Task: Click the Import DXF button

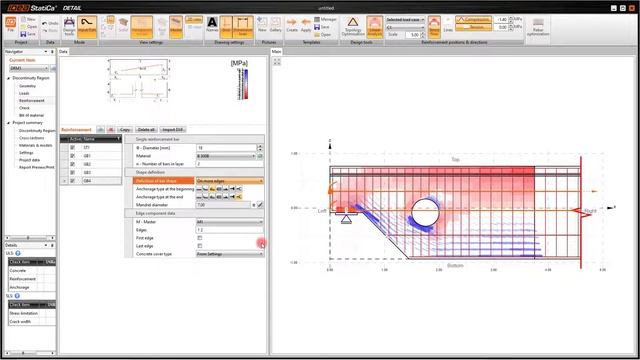Action: tap(173, 129)
